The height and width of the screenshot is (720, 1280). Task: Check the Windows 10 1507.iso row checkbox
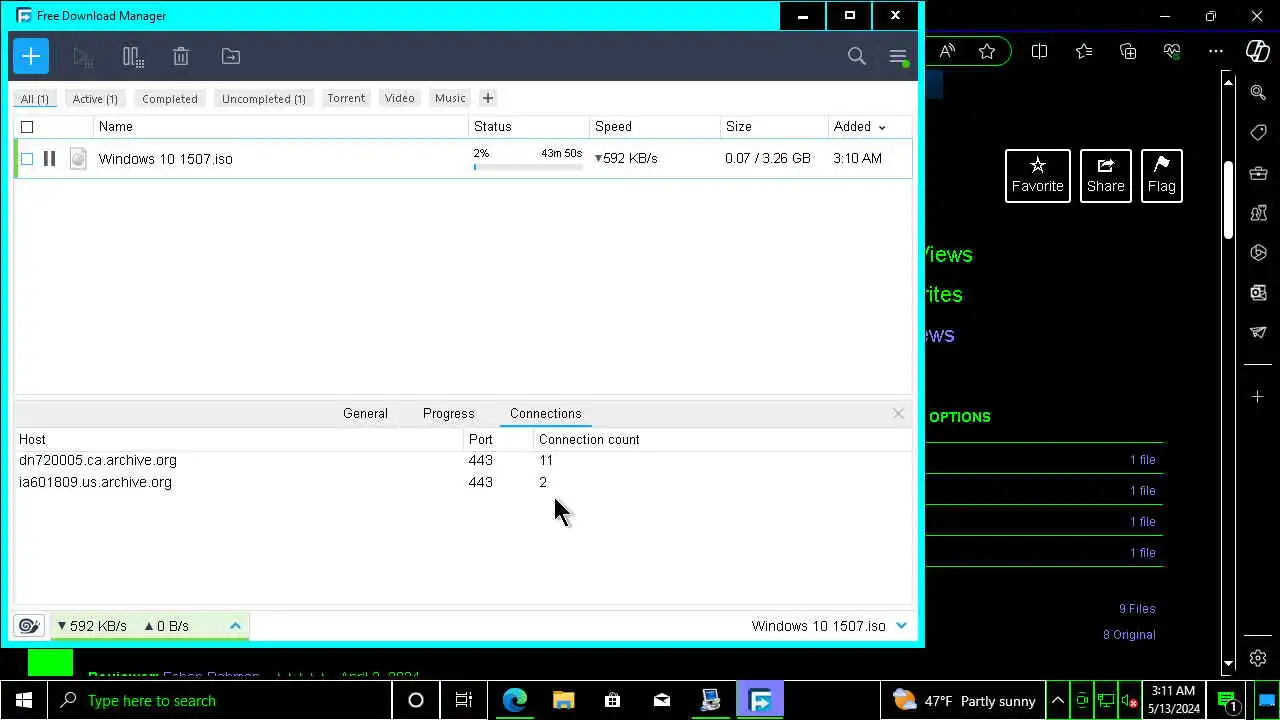tap(27, 158)
